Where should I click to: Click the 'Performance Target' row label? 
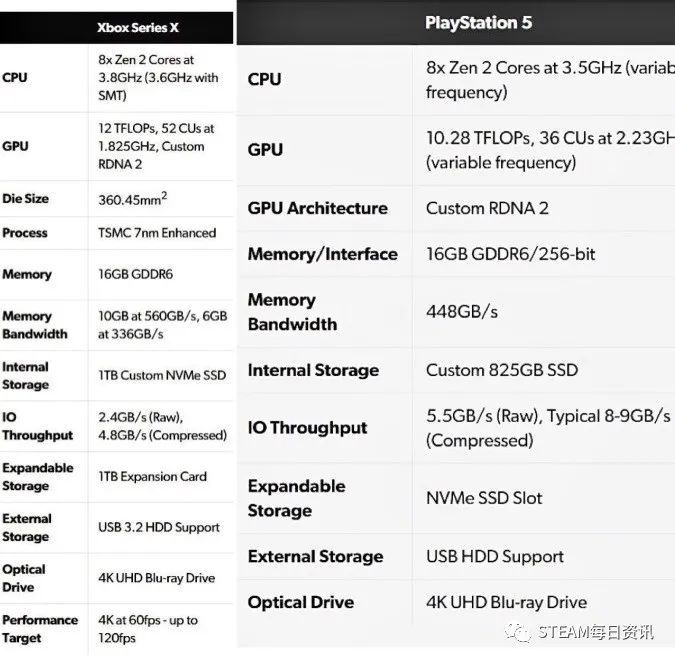click(40, 629)
